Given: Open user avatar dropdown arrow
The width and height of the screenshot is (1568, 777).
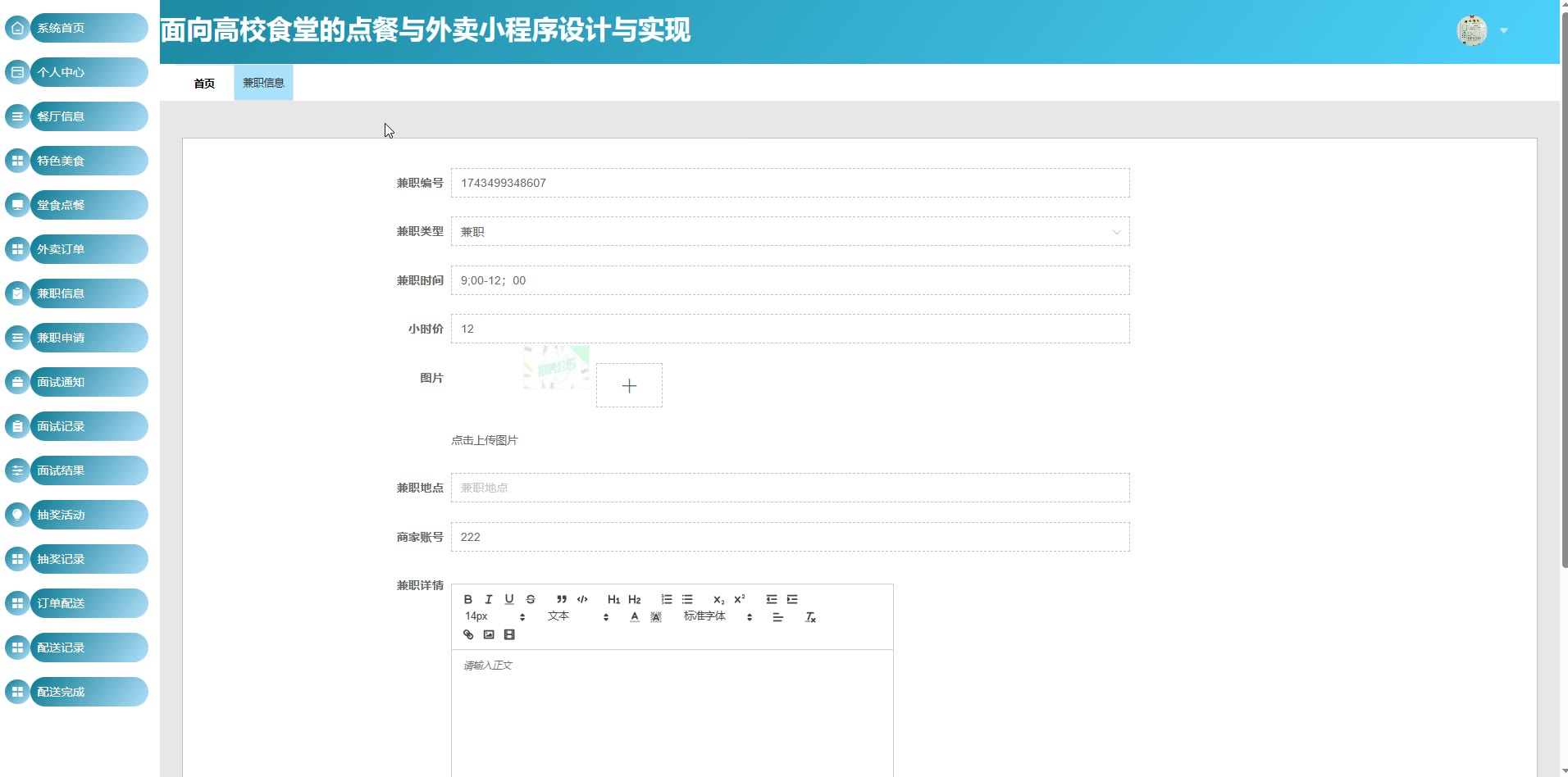Looking at the screenshot, I should click(1504, 30).
